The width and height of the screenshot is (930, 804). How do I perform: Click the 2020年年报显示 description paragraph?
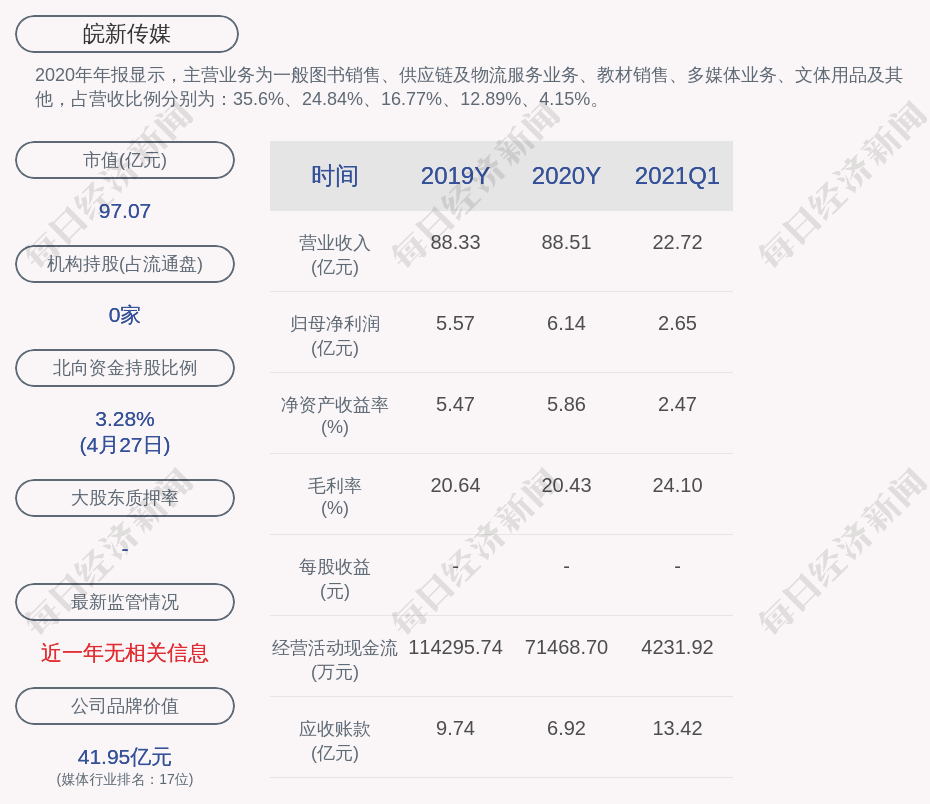pyautogui.click(x=469, y=87)
